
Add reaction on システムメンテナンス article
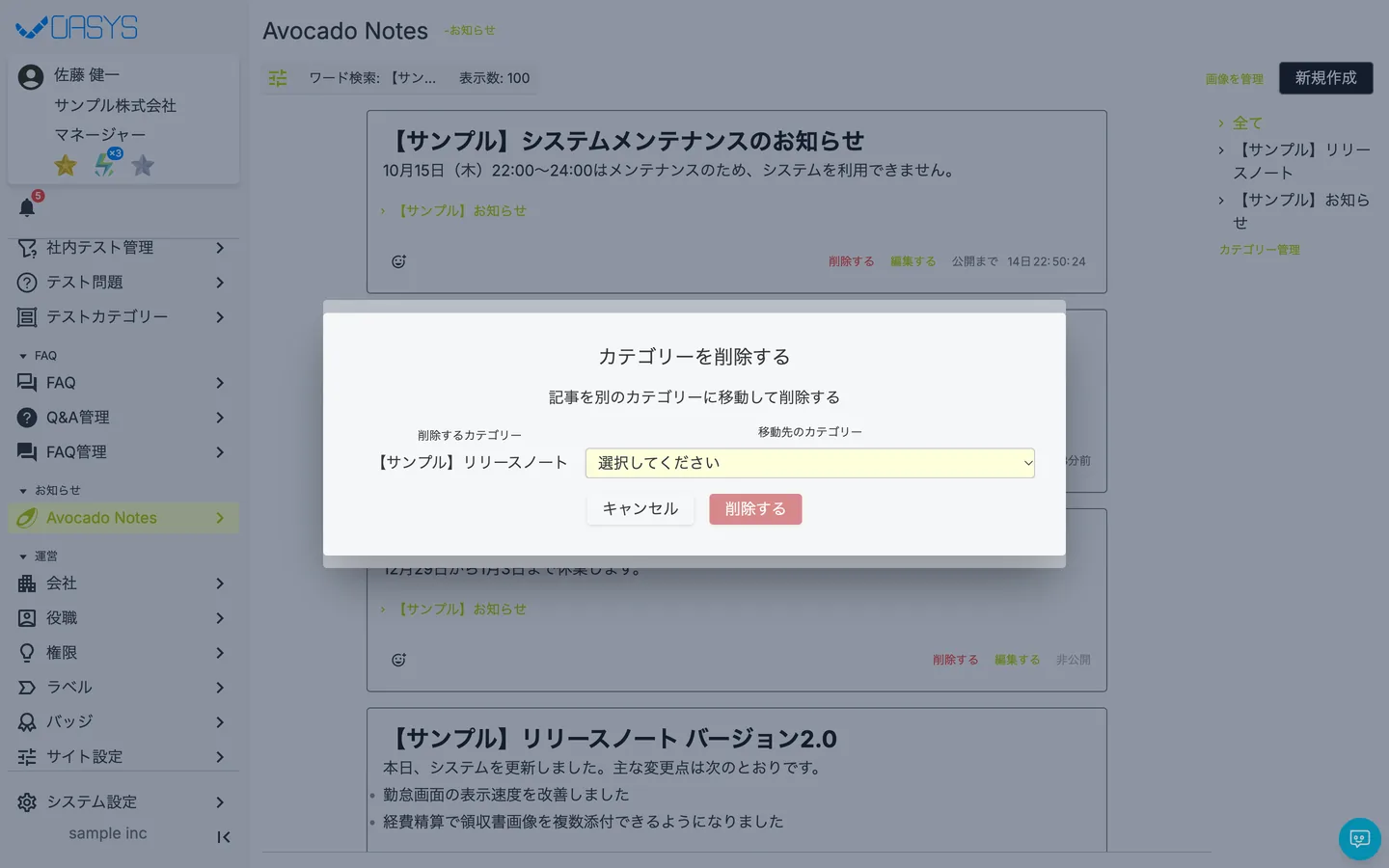[398, 261]
